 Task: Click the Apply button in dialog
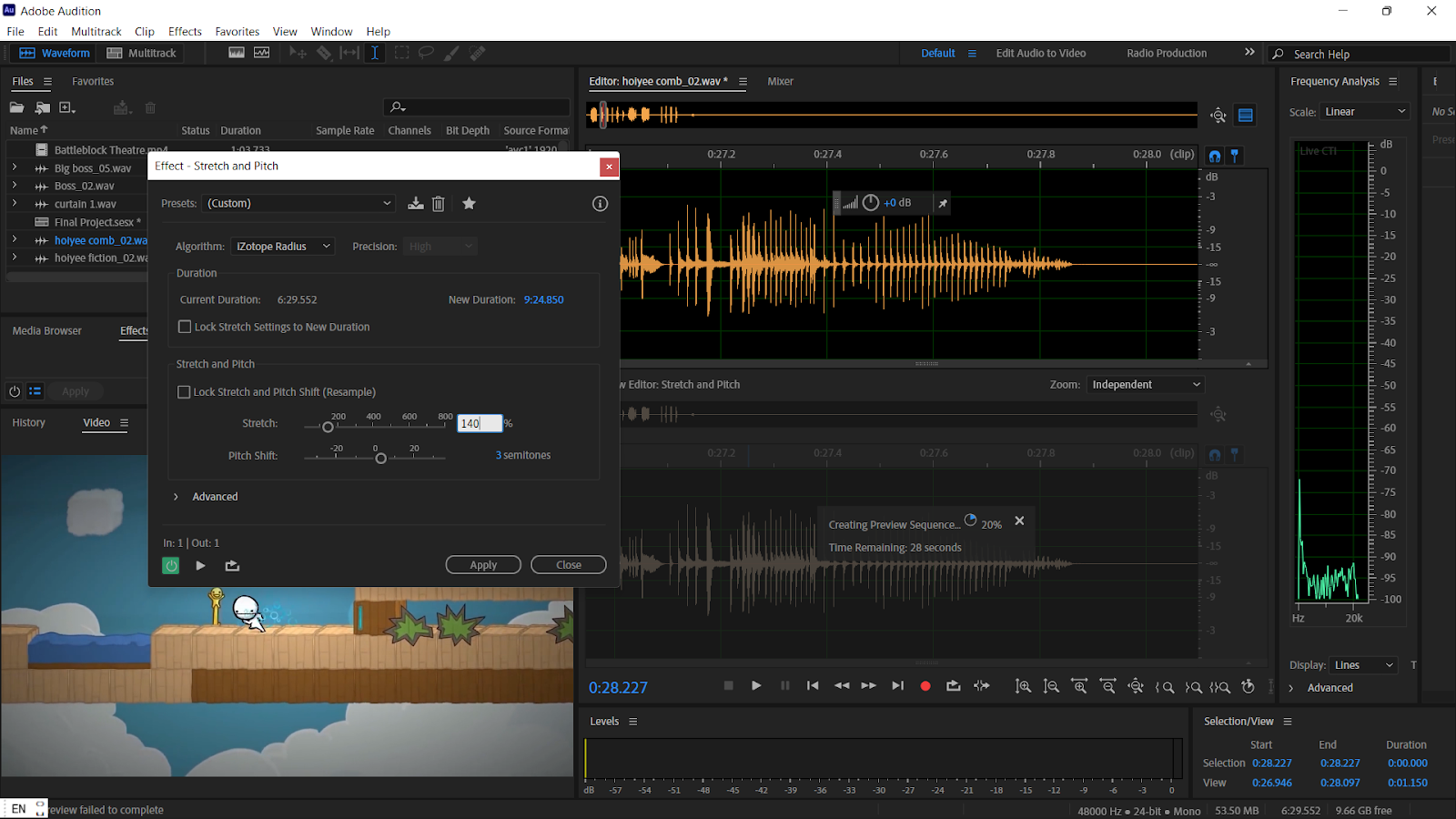pos(483,565)
